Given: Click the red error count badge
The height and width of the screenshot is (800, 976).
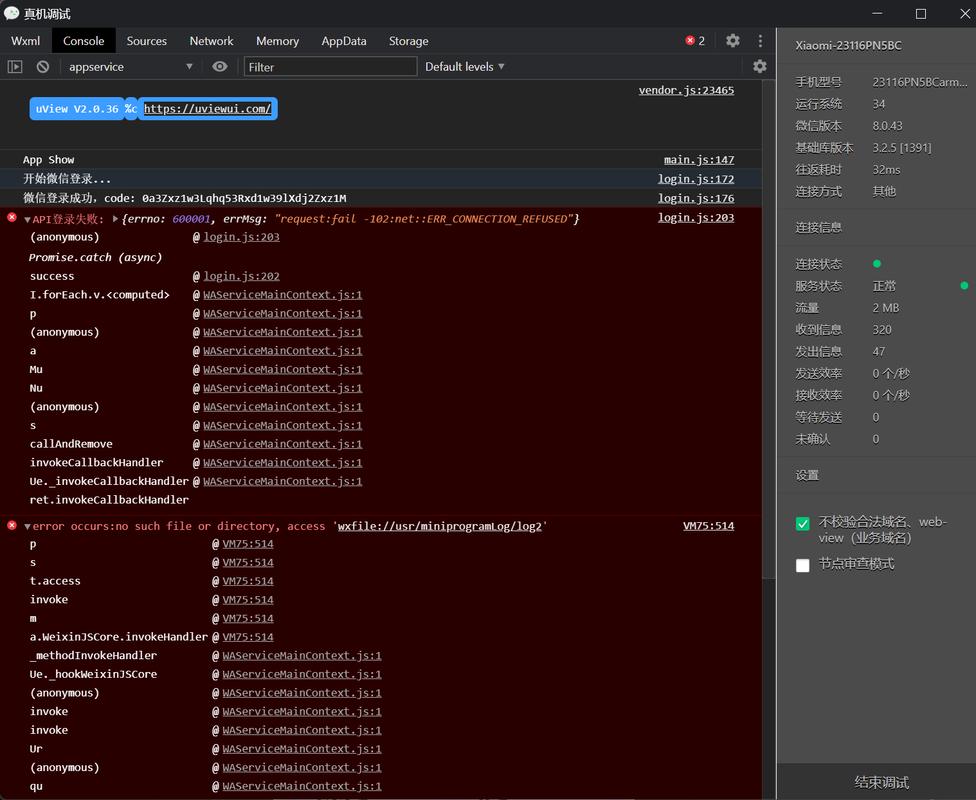Looking at the screenshot, I should click(695, 41).
